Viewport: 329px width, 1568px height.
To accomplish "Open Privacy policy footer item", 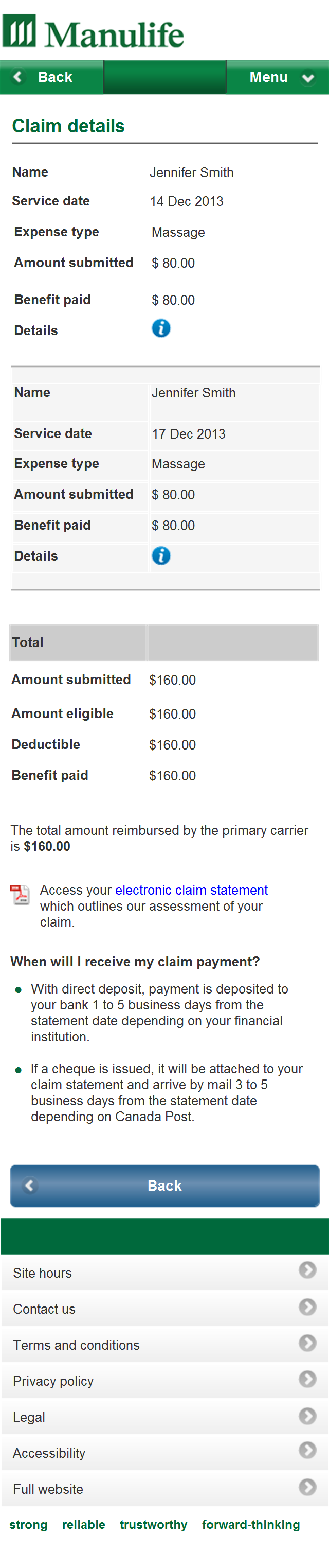I will pyautogui.click(x=165, y=1381).
